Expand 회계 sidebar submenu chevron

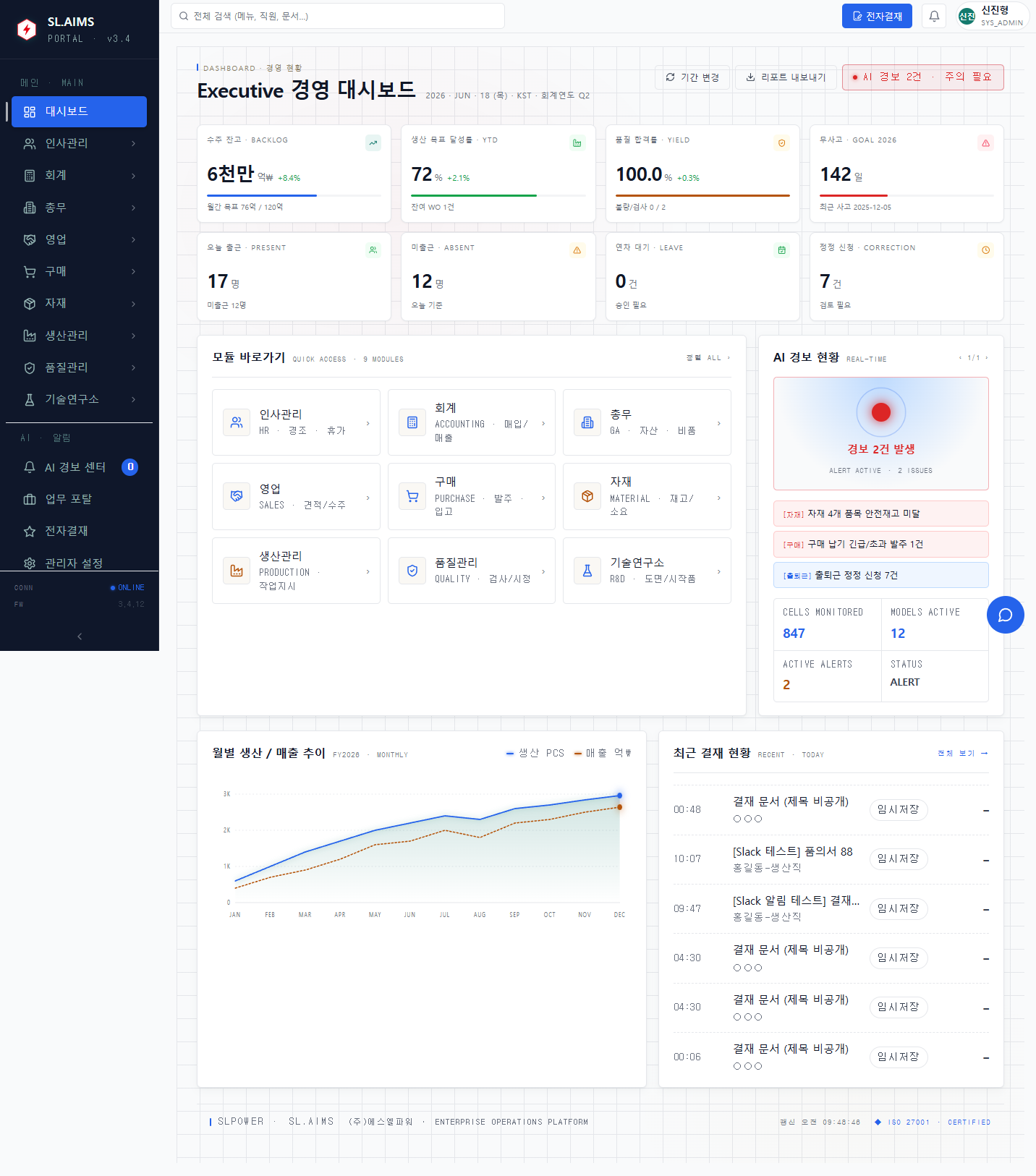click(x=134, y=175)
